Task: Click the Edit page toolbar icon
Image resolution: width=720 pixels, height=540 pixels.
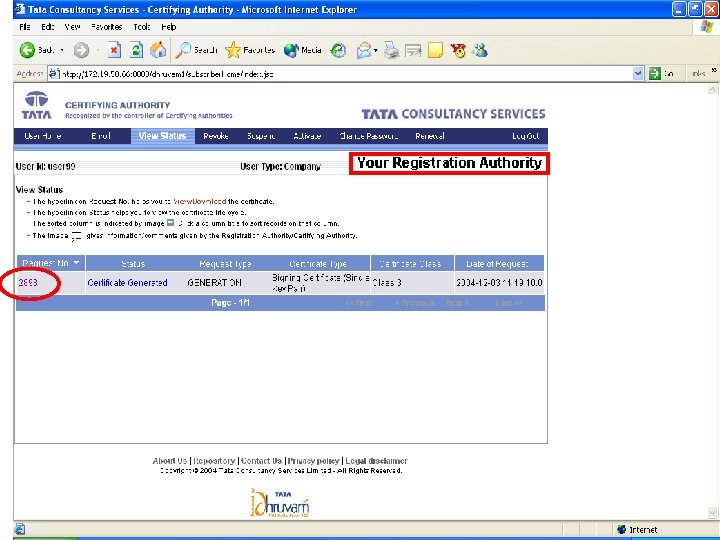Action: coord(413,50)
